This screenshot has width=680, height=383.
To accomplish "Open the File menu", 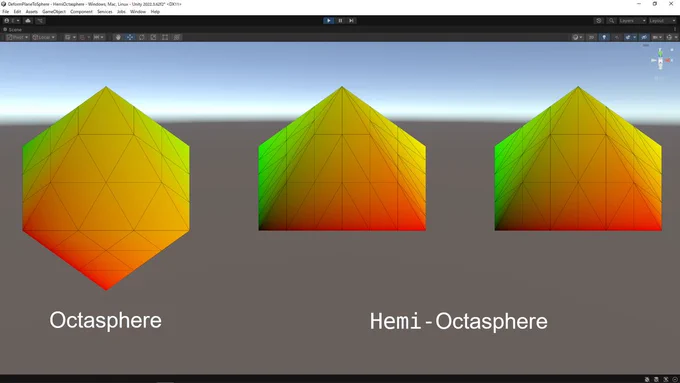I will 6,12.
